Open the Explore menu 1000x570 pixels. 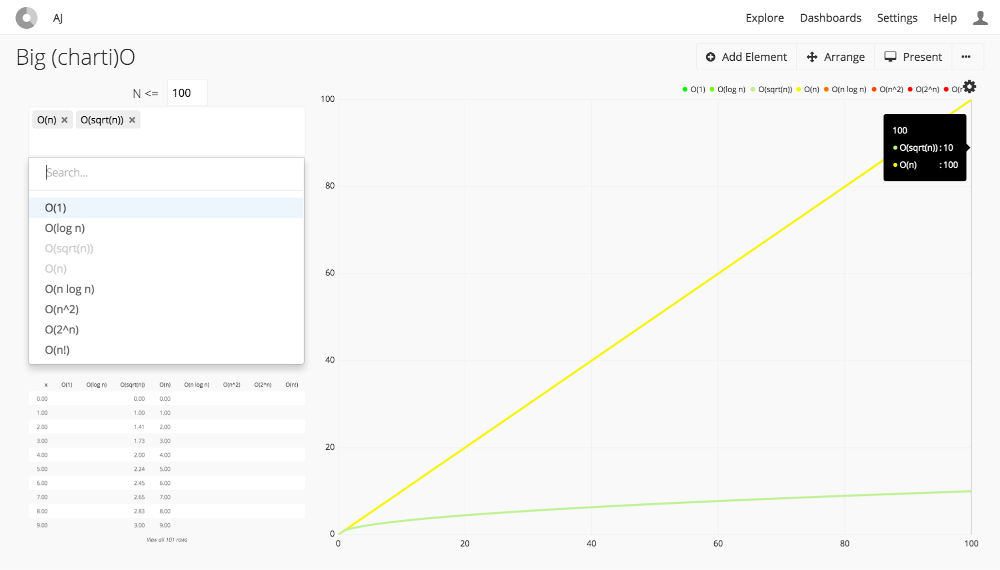point(765,18)
